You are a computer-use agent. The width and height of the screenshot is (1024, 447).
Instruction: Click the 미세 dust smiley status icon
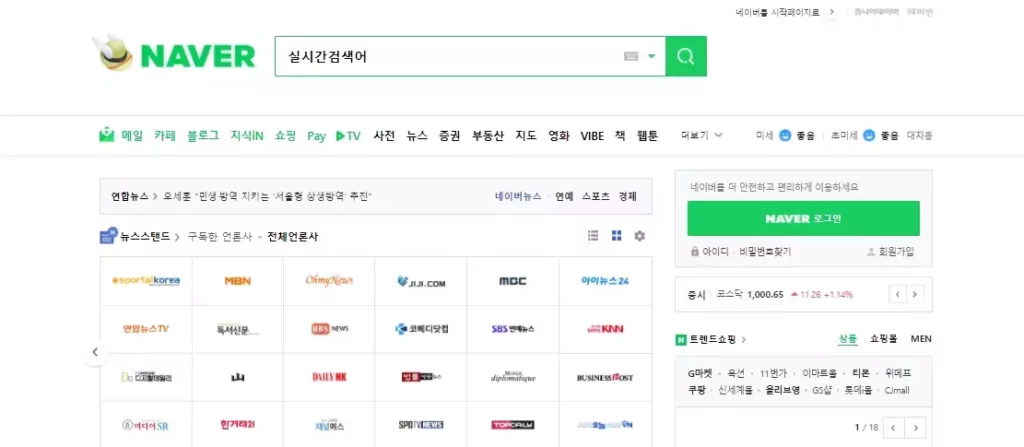pos(785,135)
